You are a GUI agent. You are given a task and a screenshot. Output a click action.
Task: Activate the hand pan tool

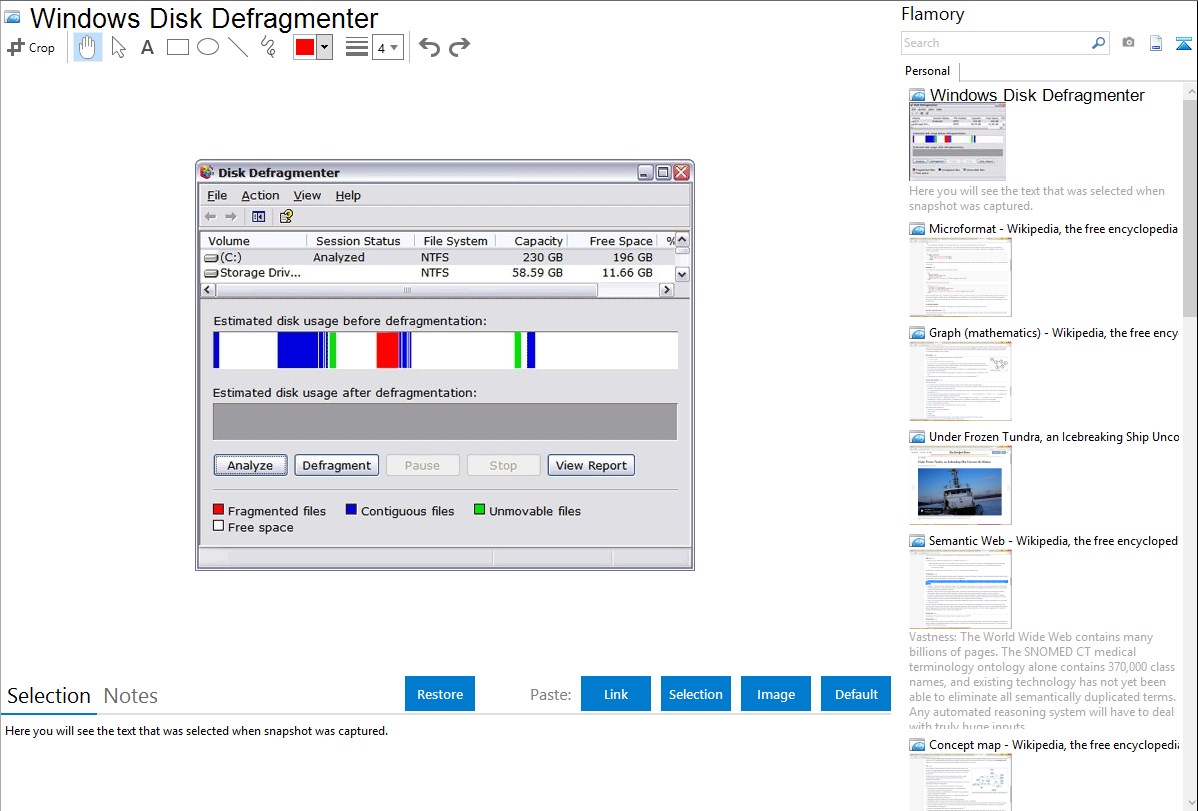pos(88,47)
